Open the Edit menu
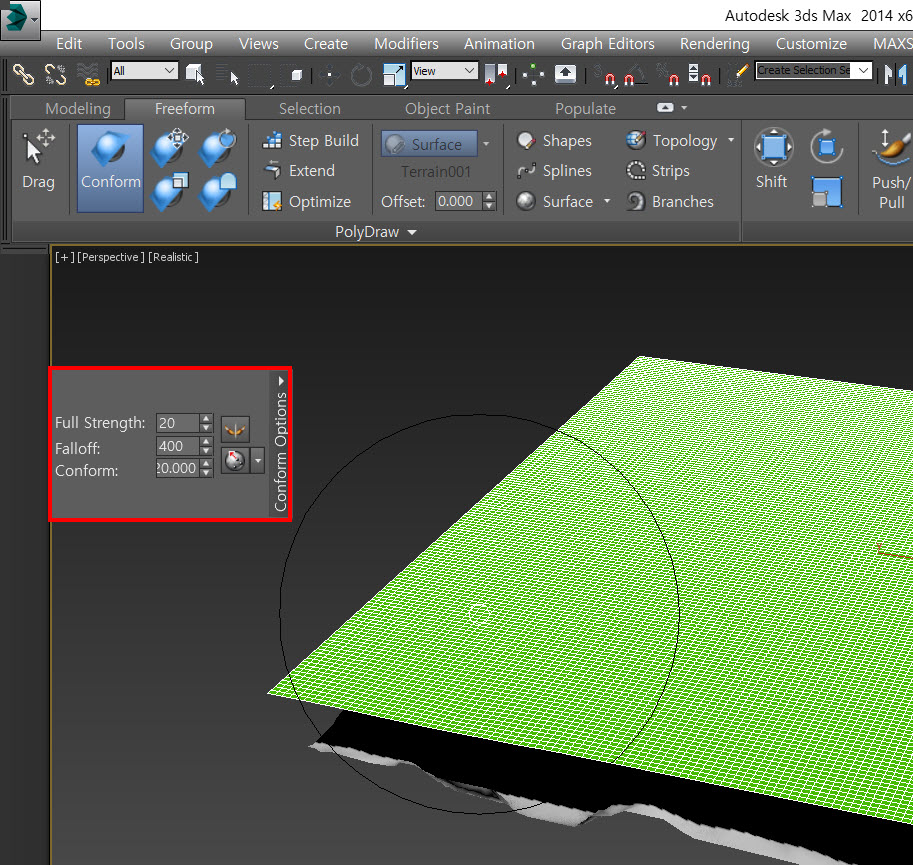 [x=69, y=44]
